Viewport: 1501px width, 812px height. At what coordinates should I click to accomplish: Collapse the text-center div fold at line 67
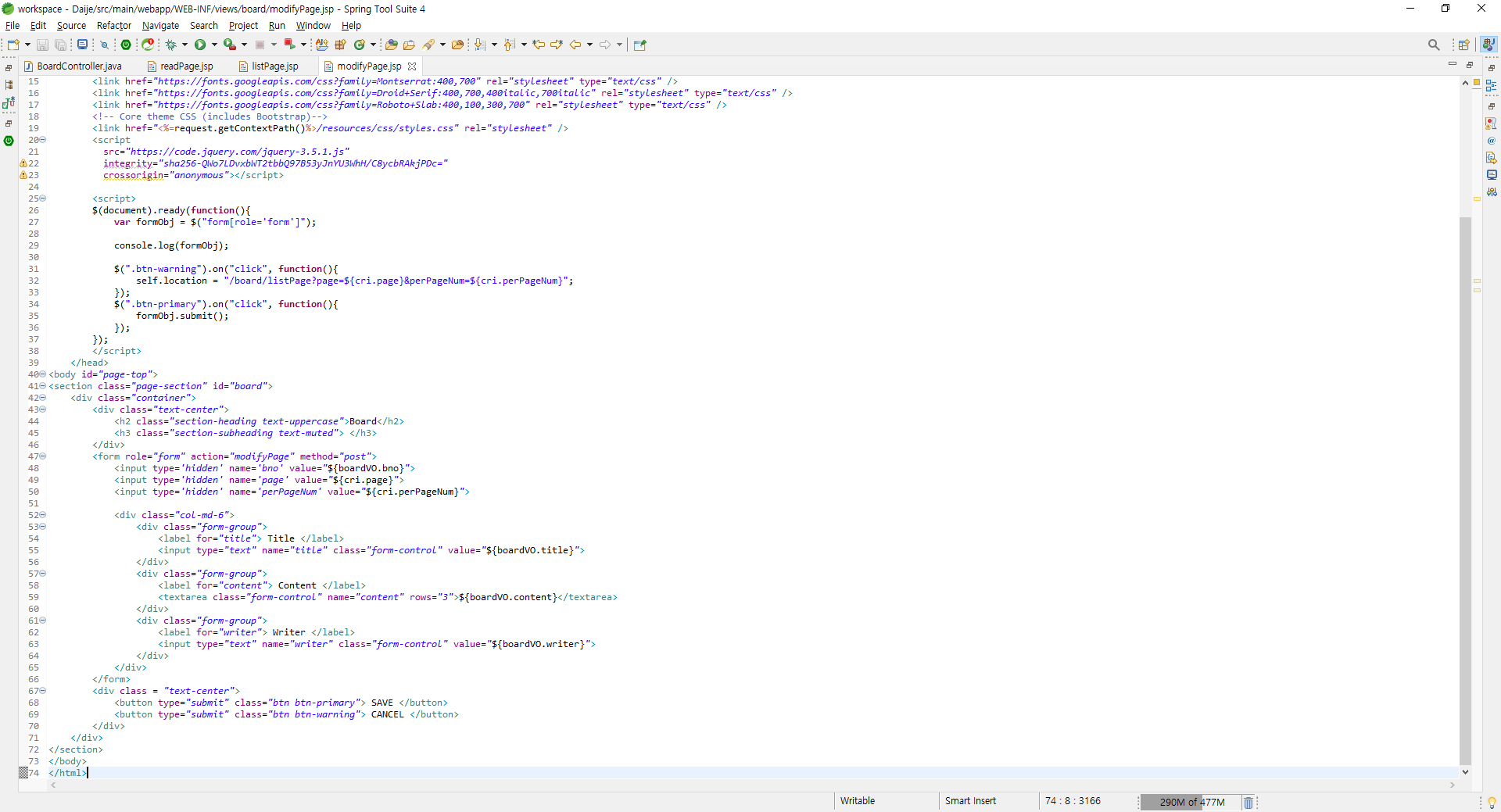coord(43,691)
